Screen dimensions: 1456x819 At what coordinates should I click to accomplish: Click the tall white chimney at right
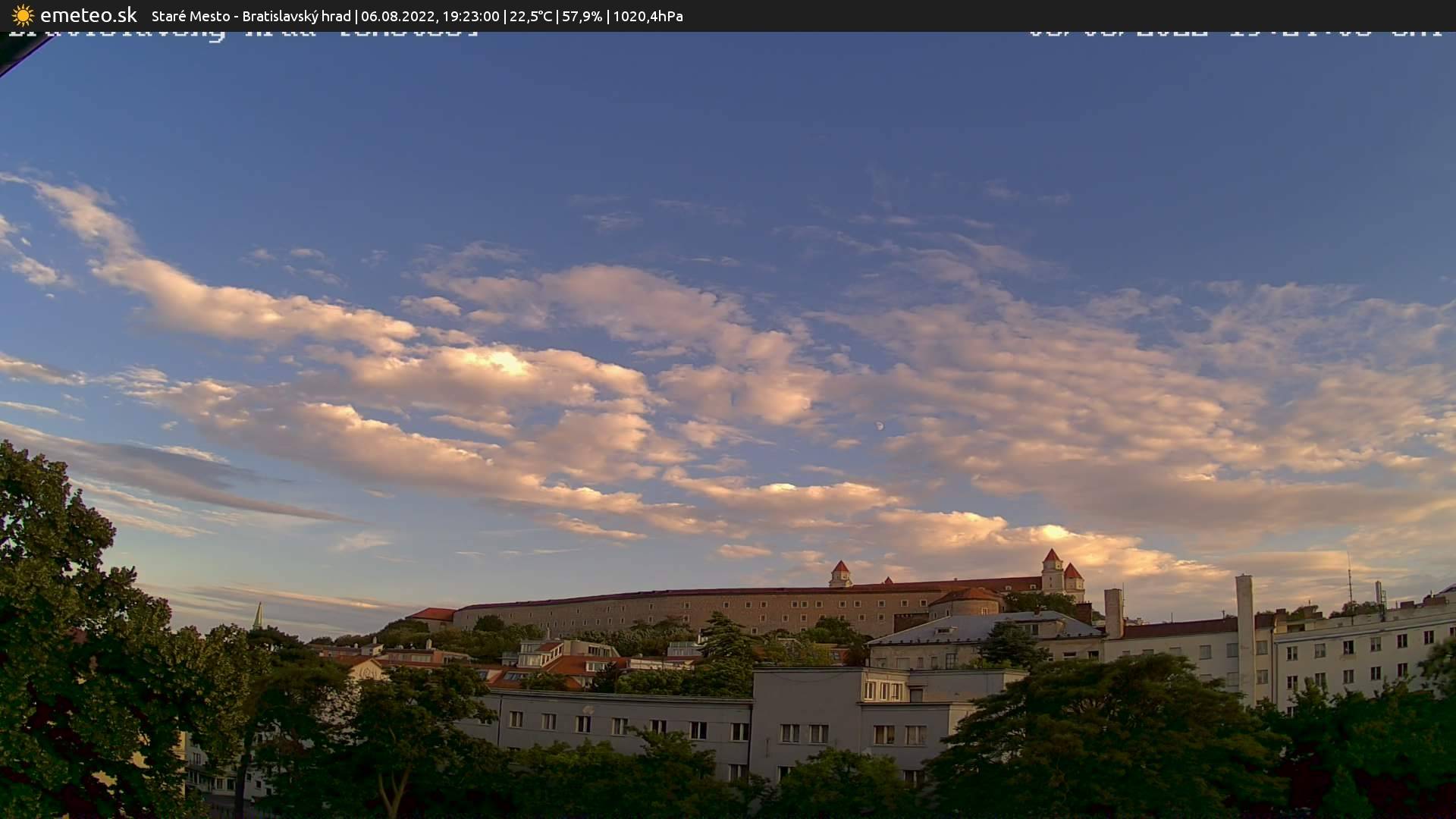point(1244,629)
